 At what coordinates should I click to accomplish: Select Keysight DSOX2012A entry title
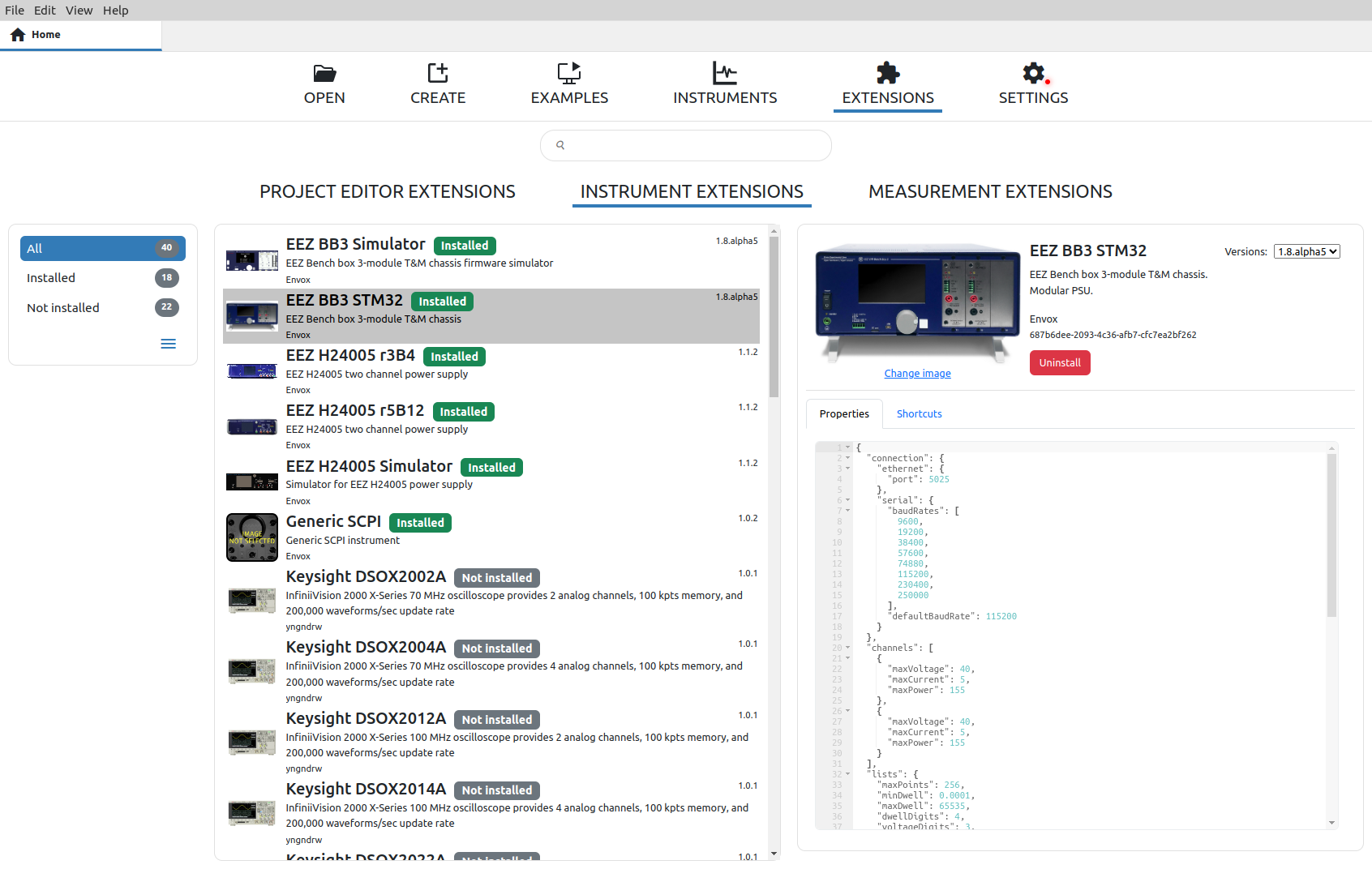pos(366,719)
